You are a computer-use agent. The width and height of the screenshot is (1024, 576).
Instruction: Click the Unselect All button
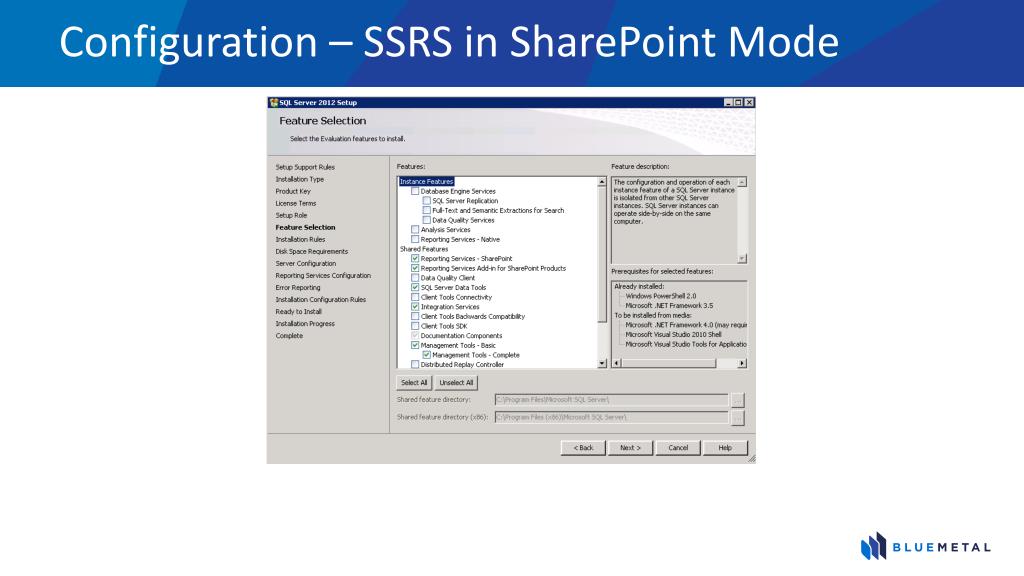(x=456, y=383)
